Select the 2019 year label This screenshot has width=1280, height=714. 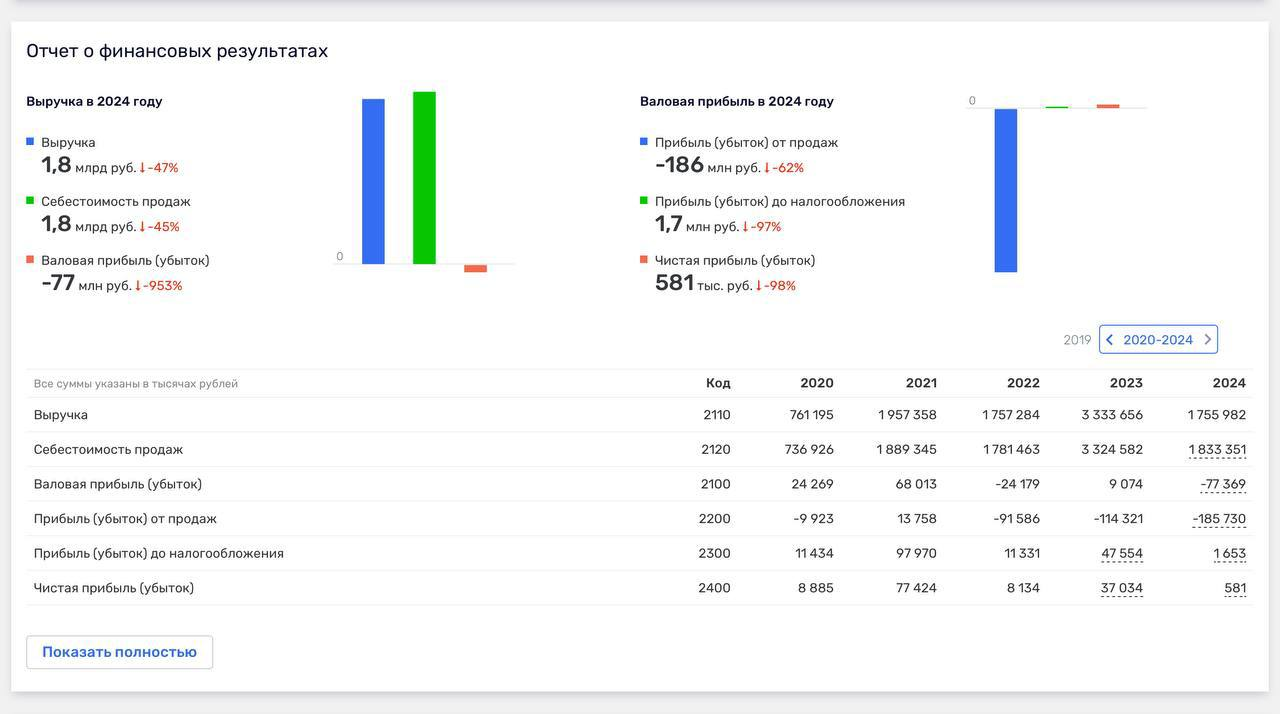[1077, 340]
